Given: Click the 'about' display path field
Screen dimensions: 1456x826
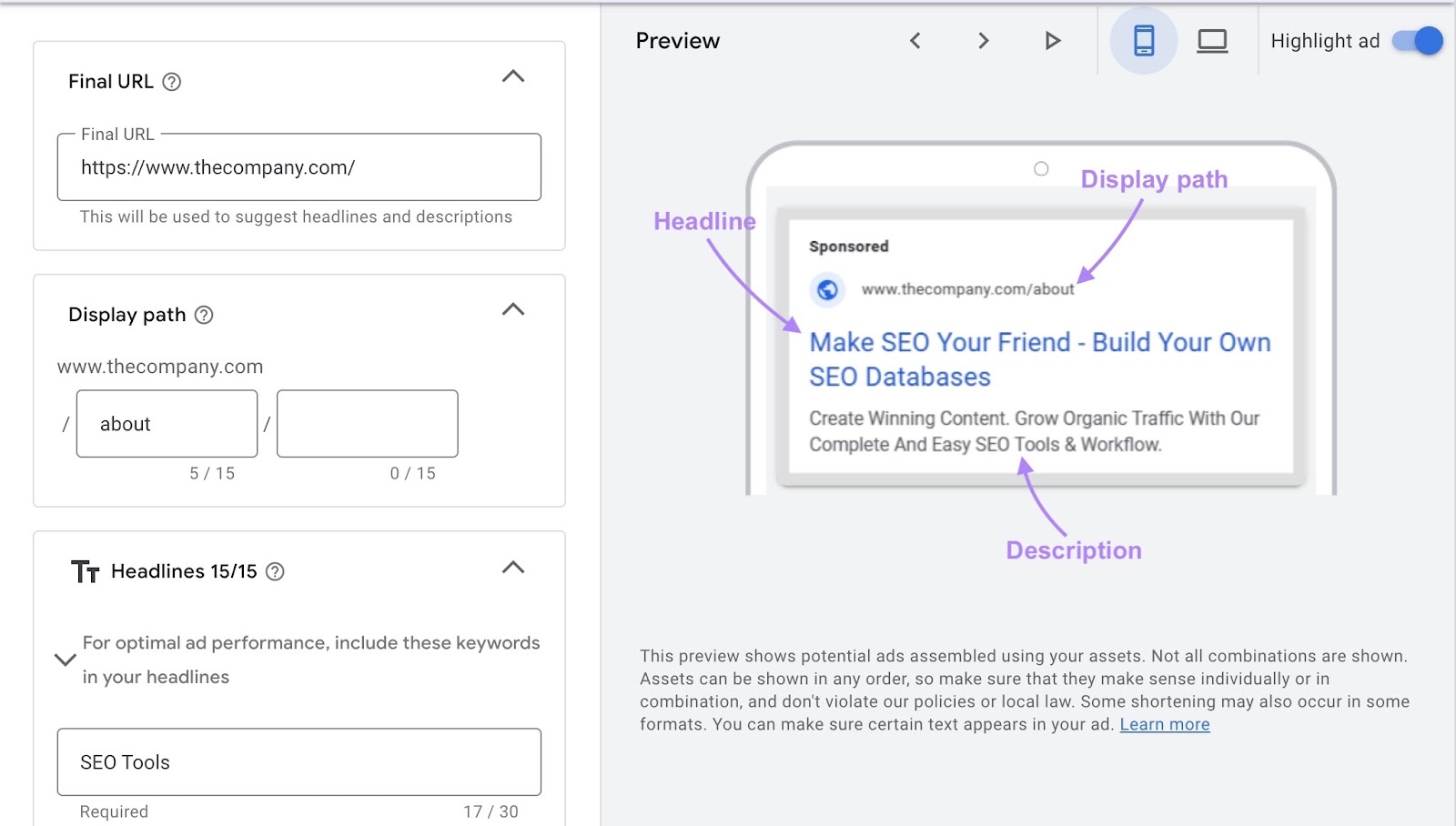Looking at the screenshot, I should coord(167,423).
